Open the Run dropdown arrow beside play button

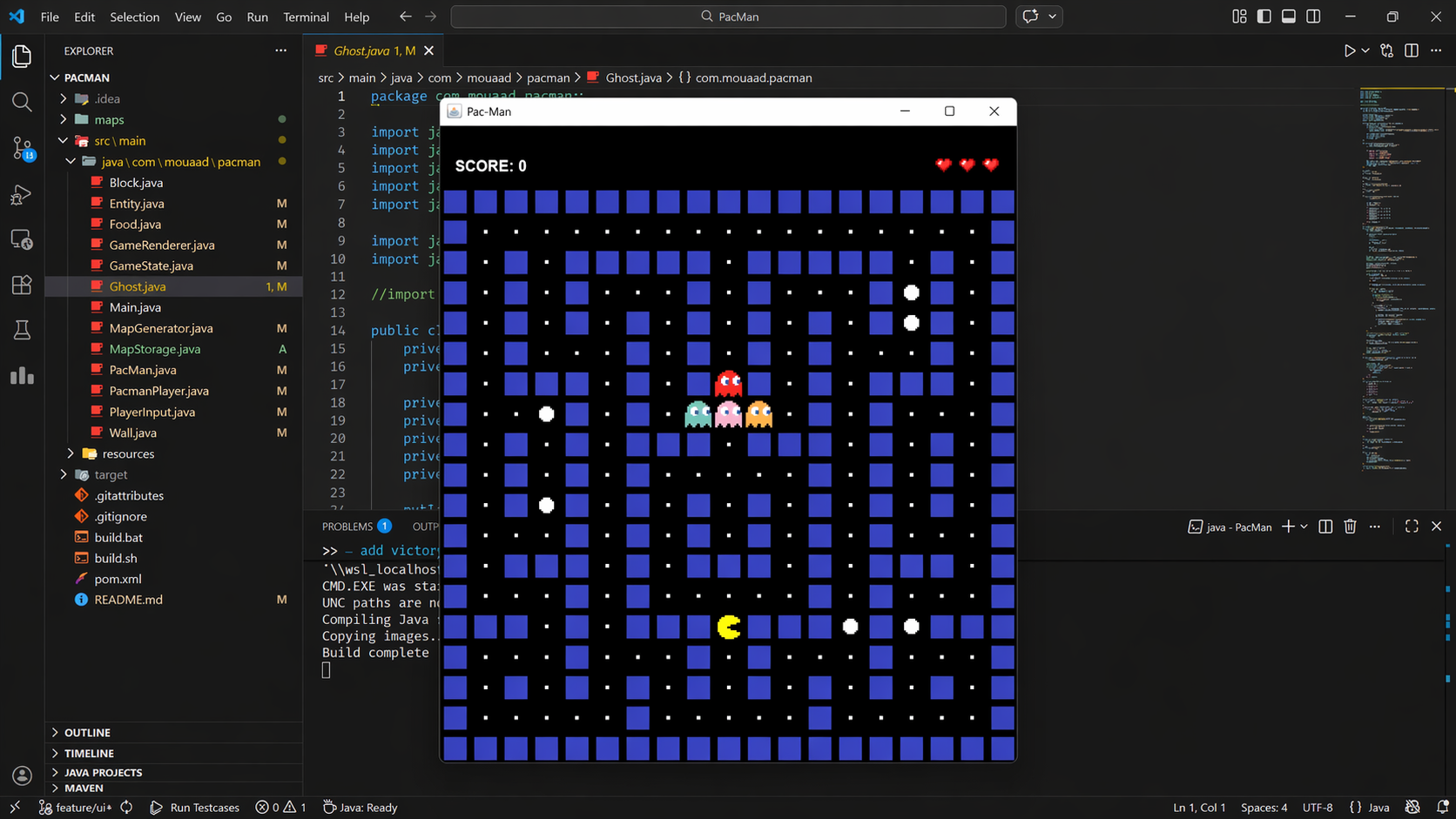click(1365, 51)
